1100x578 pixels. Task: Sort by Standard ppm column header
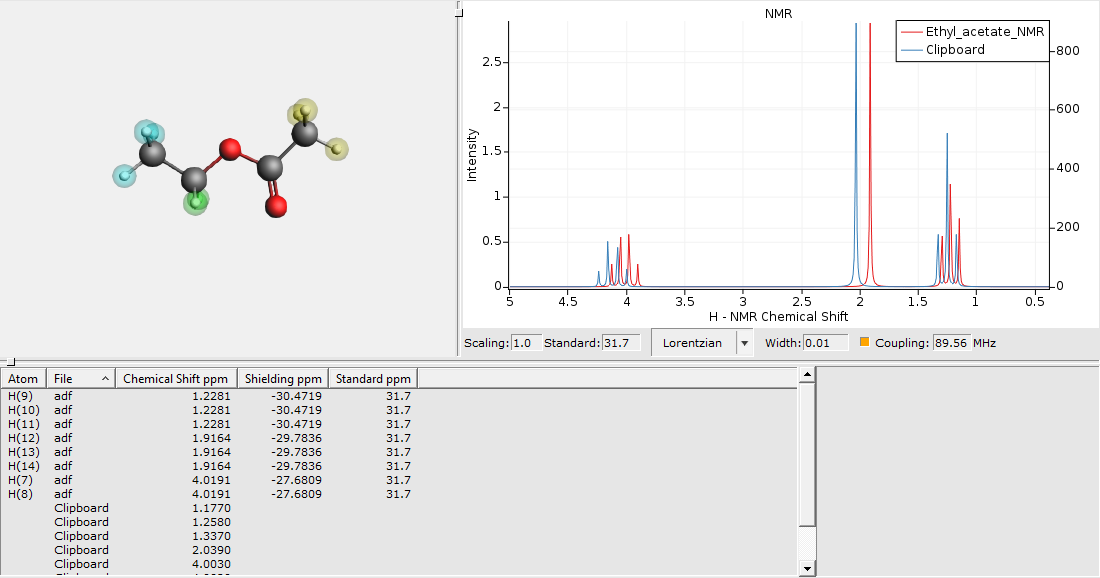[373, 379]
